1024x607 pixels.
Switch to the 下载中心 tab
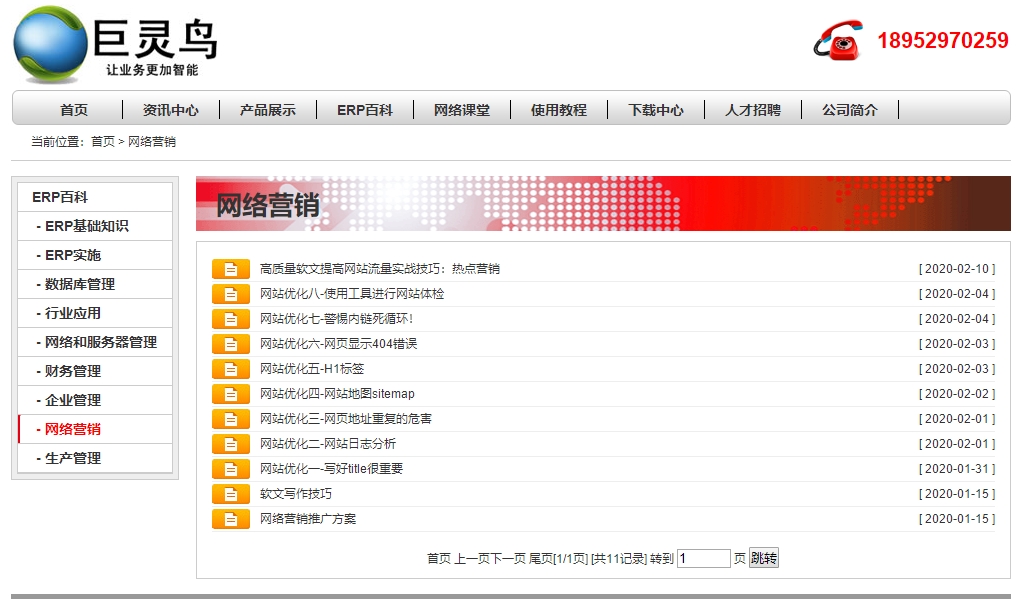pyautogui.click(x=657, y=110)
